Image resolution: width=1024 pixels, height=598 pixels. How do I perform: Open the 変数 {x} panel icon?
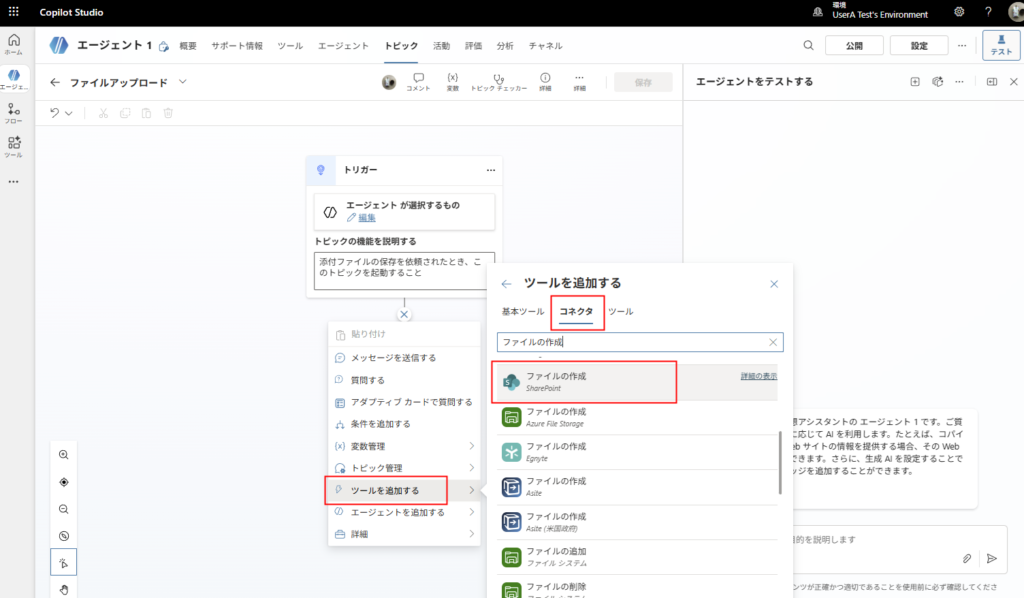[x=451, y=82]
